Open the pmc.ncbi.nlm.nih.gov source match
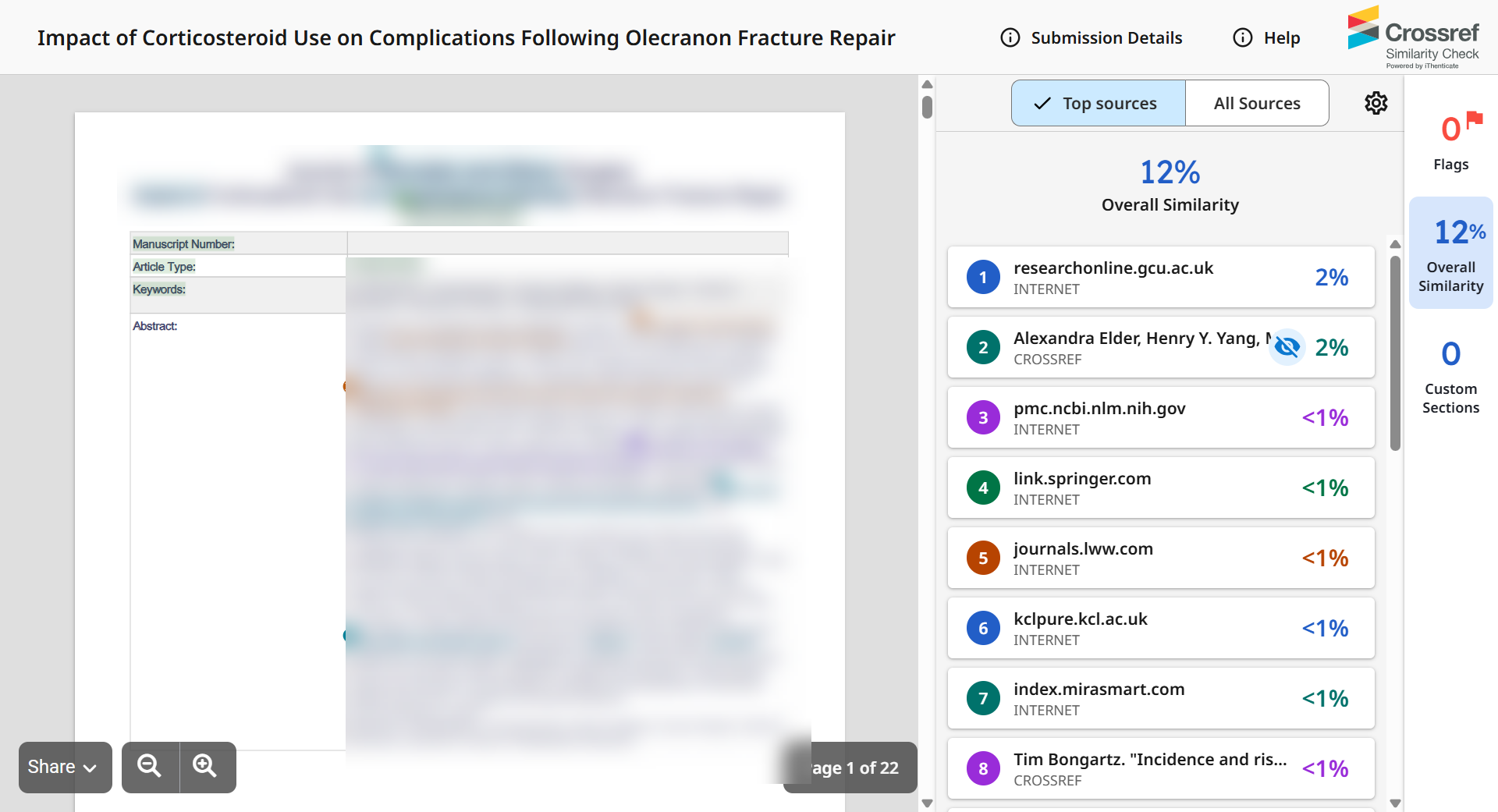The image size is (1498, 812). pyautogui.click(x=1161, y=417)
